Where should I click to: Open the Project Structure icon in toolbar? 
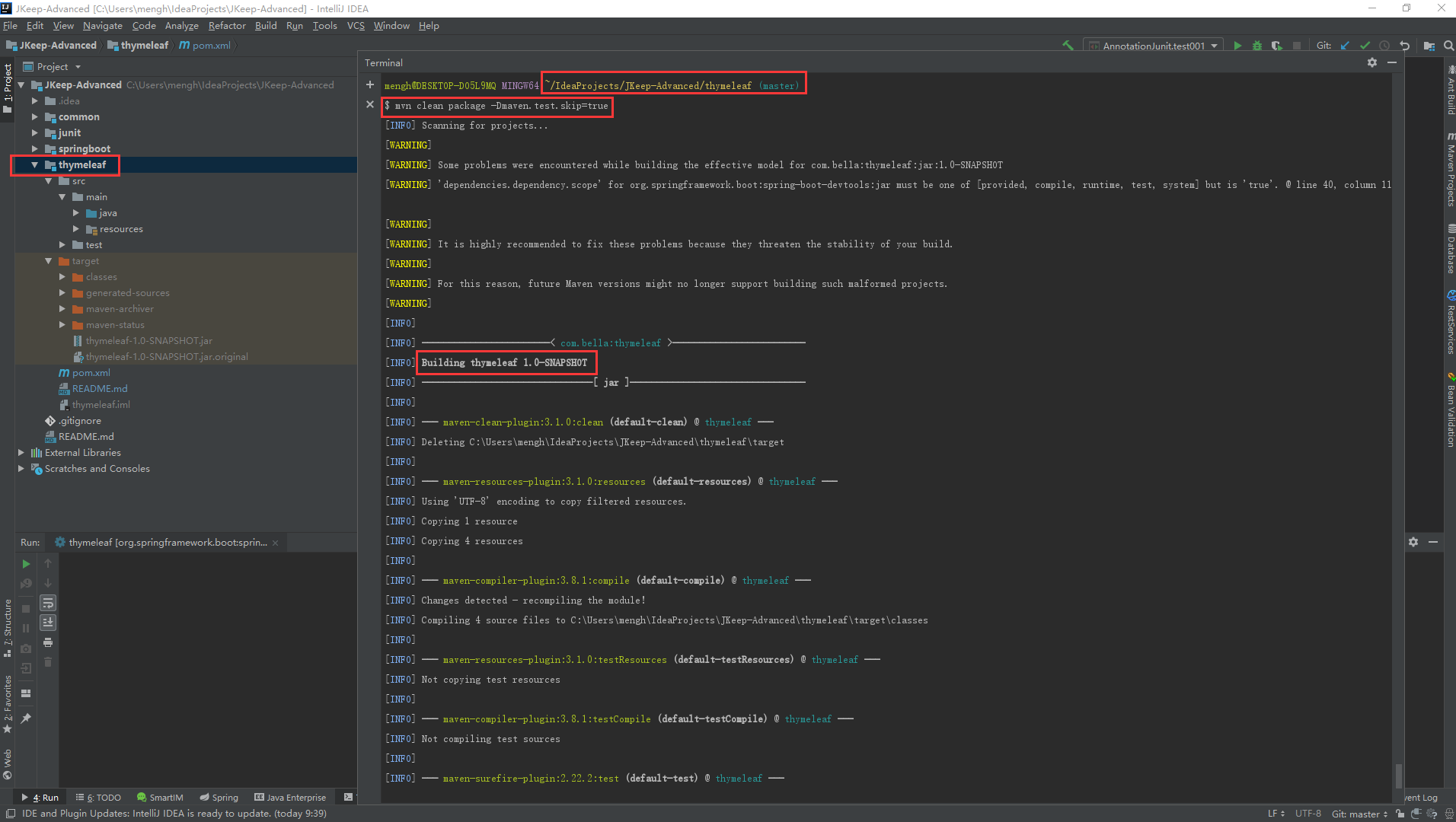1429,46
